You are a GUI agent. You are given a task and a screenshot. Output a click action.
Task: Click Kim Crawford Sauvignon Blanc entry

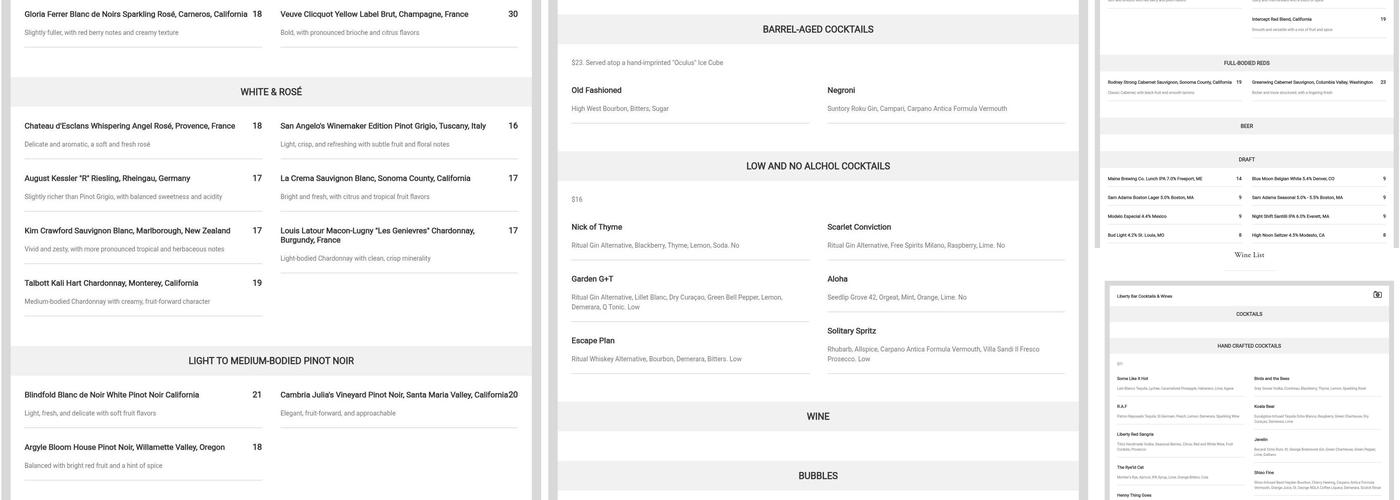point(127,231)
